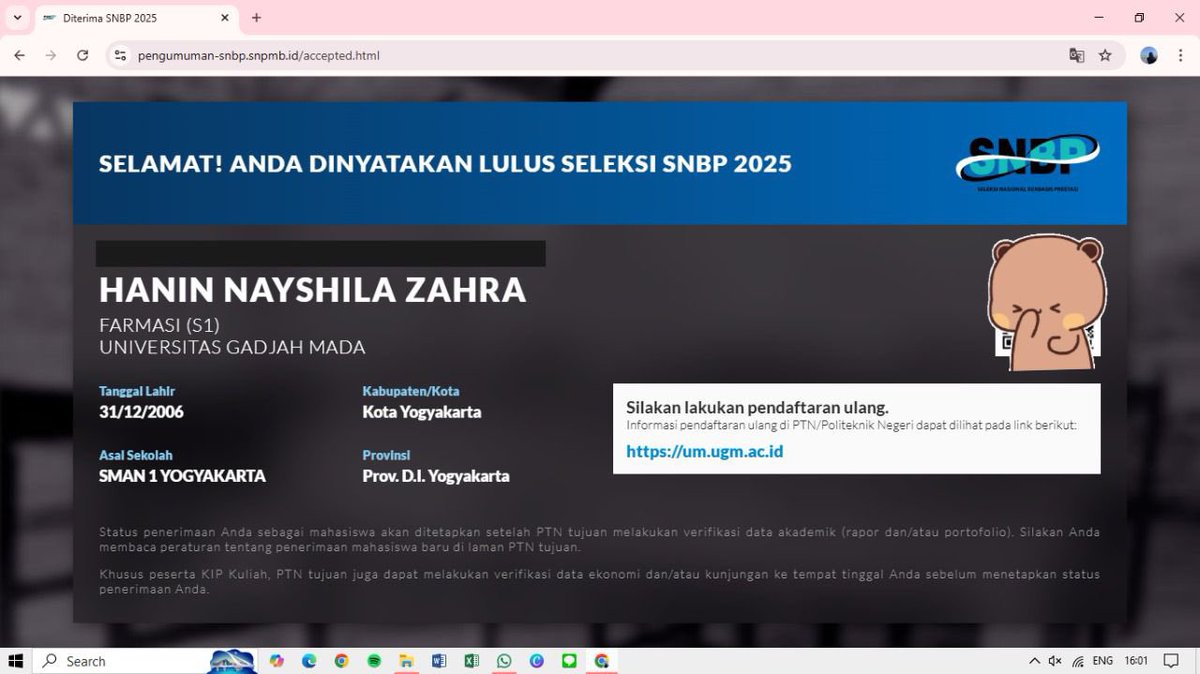
Task: Open Chrome's three-dot menu
Action: point(1180,55)
